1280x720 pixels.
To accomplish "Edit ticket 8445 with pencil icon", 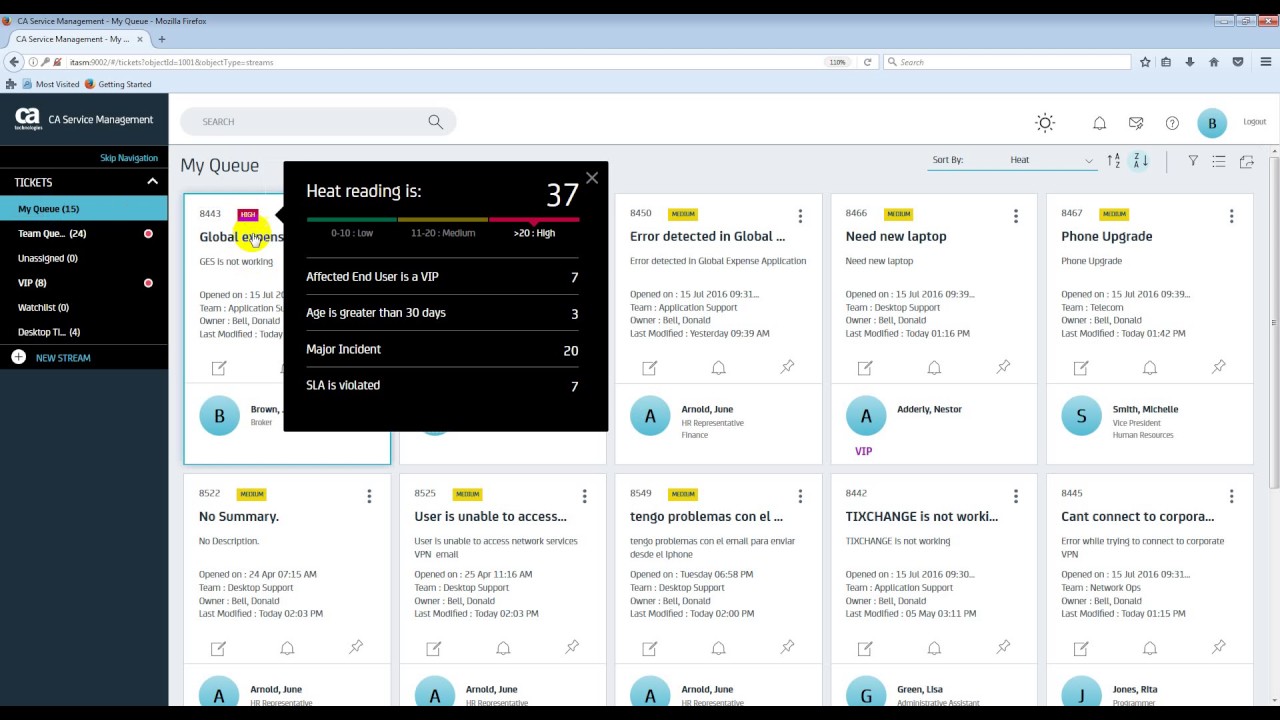I will [1081, 648].
